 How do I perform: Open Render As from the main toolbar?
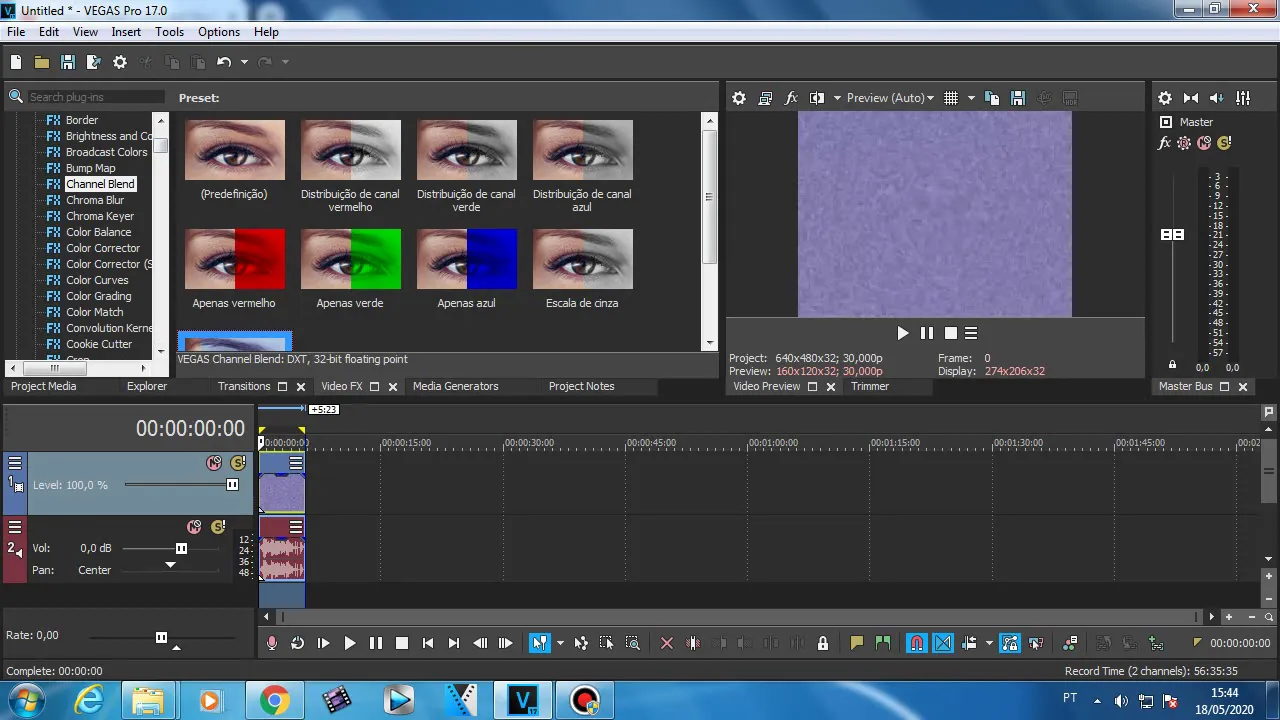point(94,62)
